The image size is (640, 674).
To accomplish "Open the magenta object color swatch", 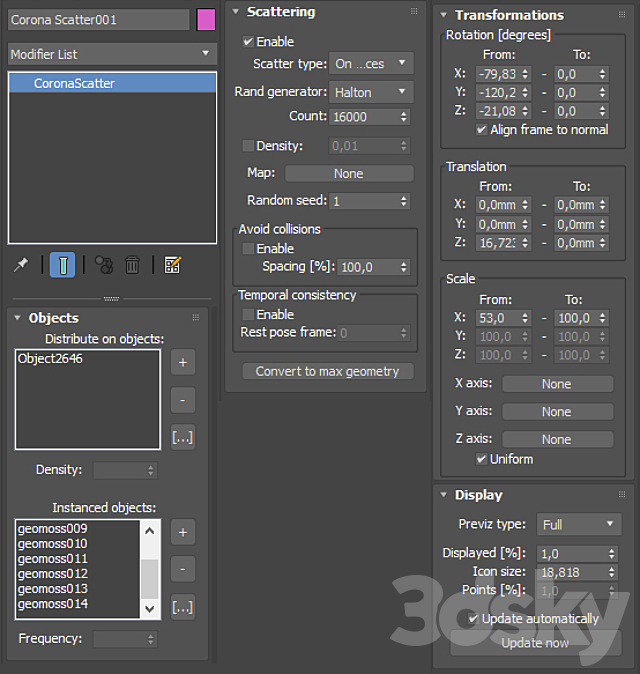I will [206, 20].
